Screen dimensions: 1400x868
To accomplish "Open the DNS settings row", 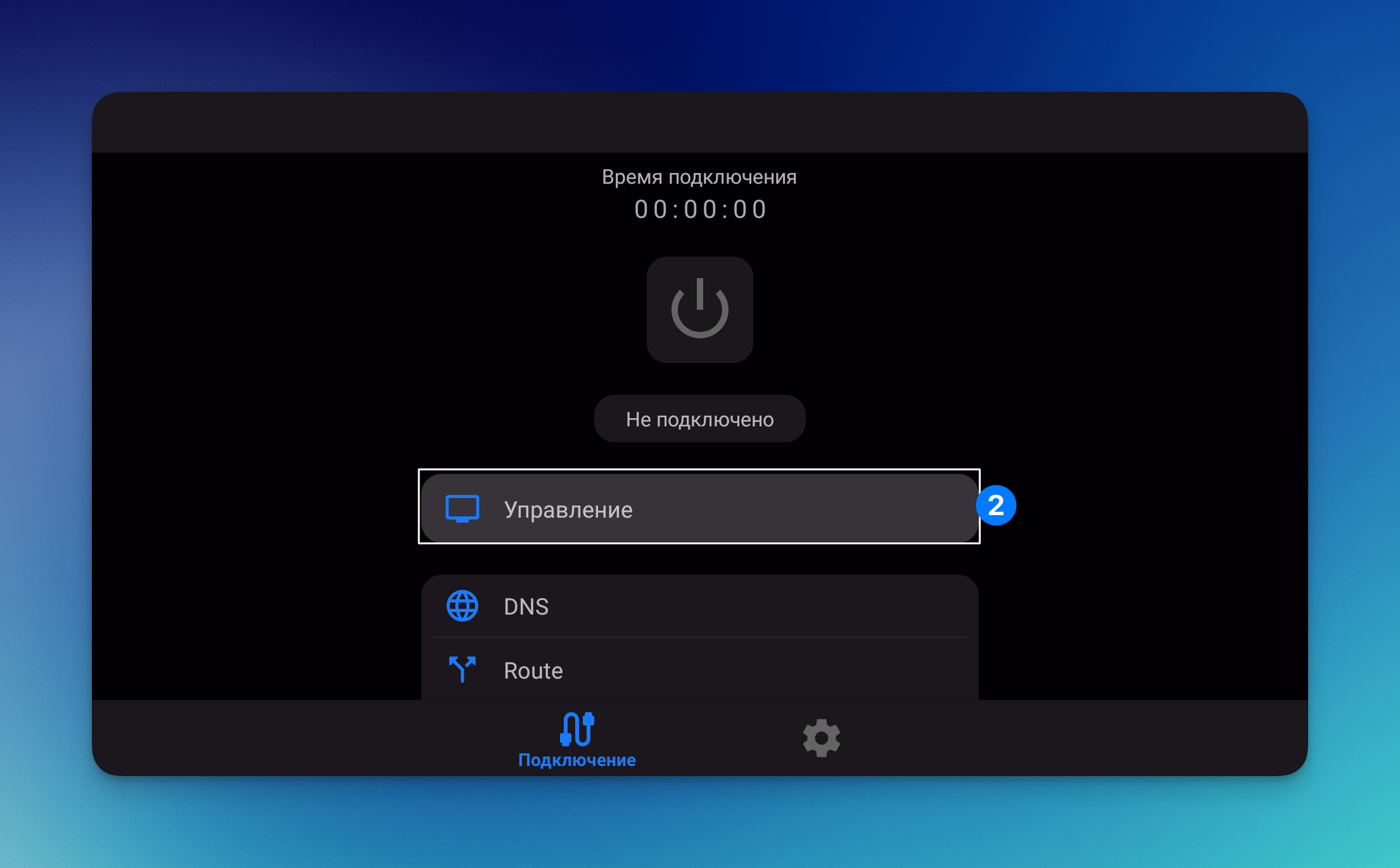I will (x=699, y=606).
